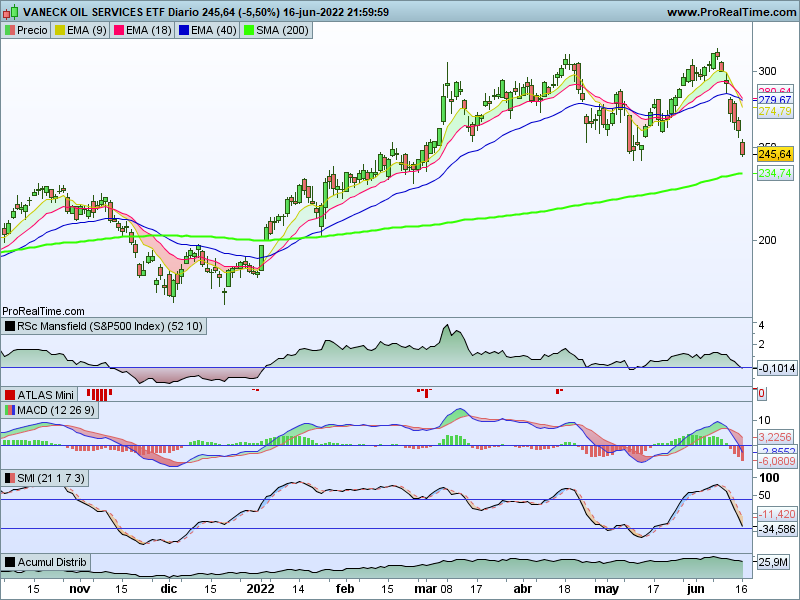800x600 pixels.
Task: Click the SMI value tag -34,586
Action: pyautogui.click(x=777, y=529)
